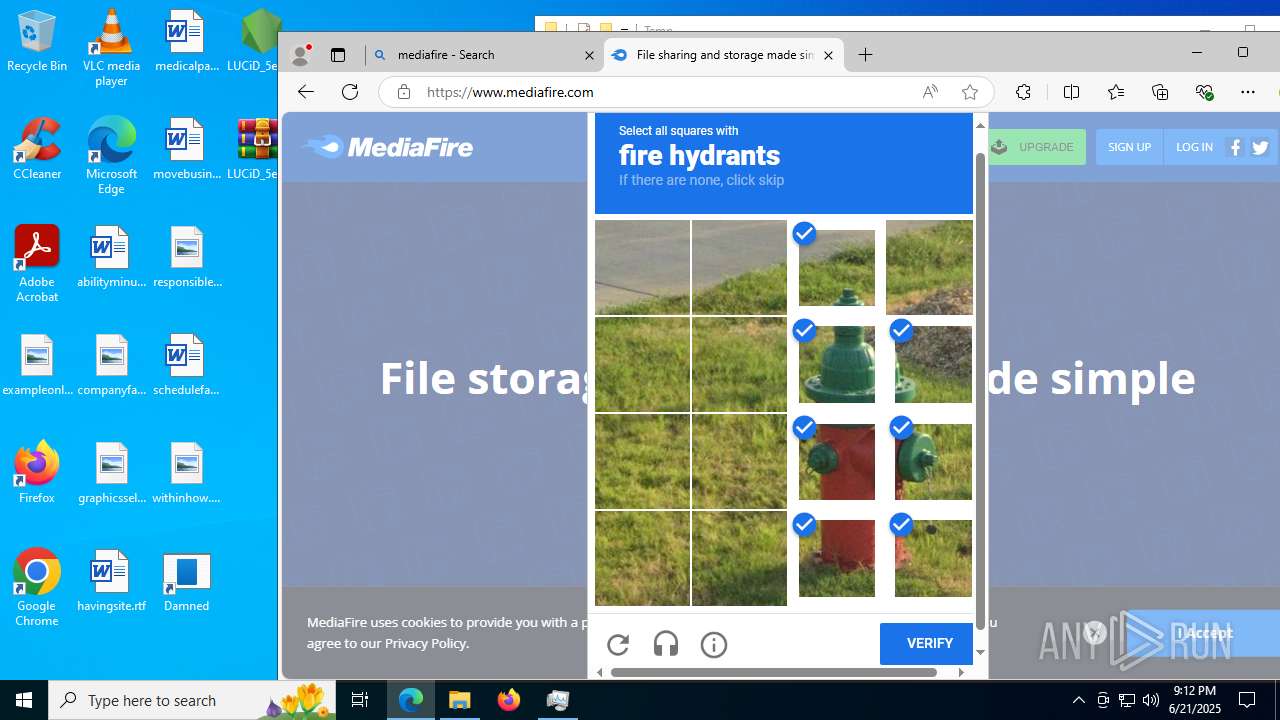
Task: Toggle Split screen view
Action: click(1071, 92)
